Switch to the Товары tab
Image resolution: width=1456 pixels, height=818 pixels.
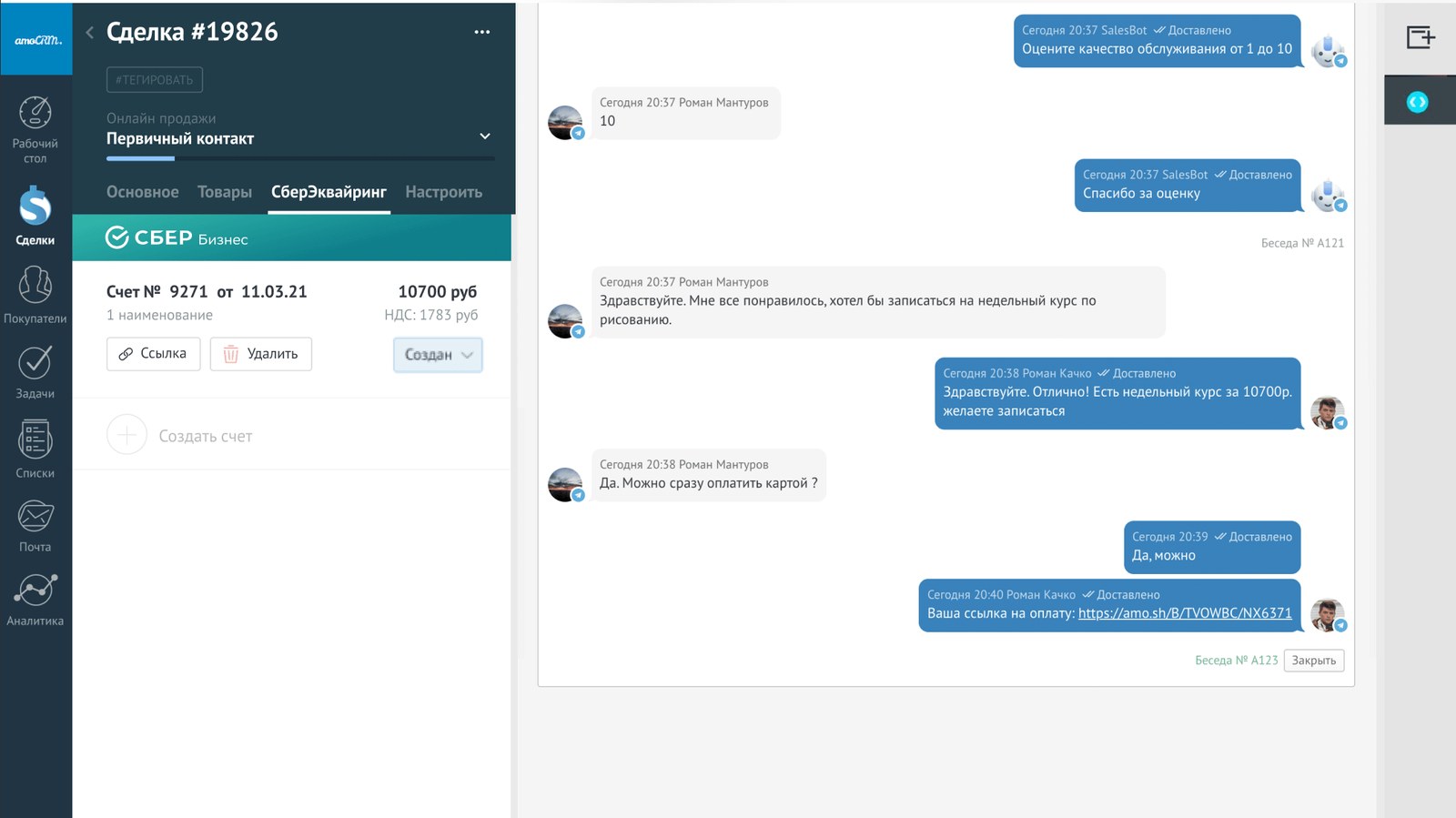coord(225,192)
